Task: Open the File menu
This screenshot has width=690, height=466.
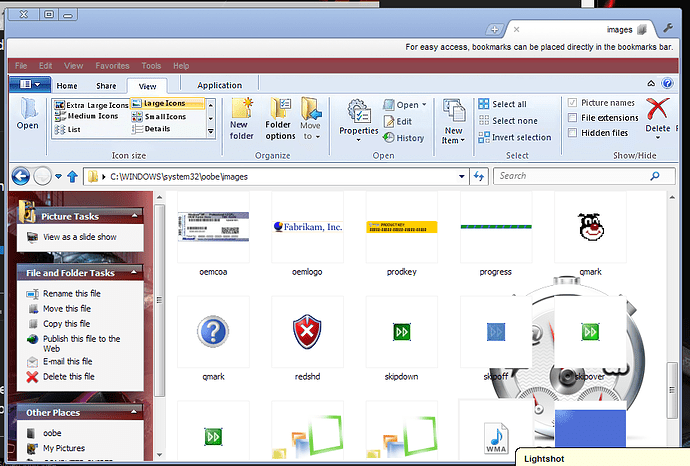Action: (x=21, y=66)
